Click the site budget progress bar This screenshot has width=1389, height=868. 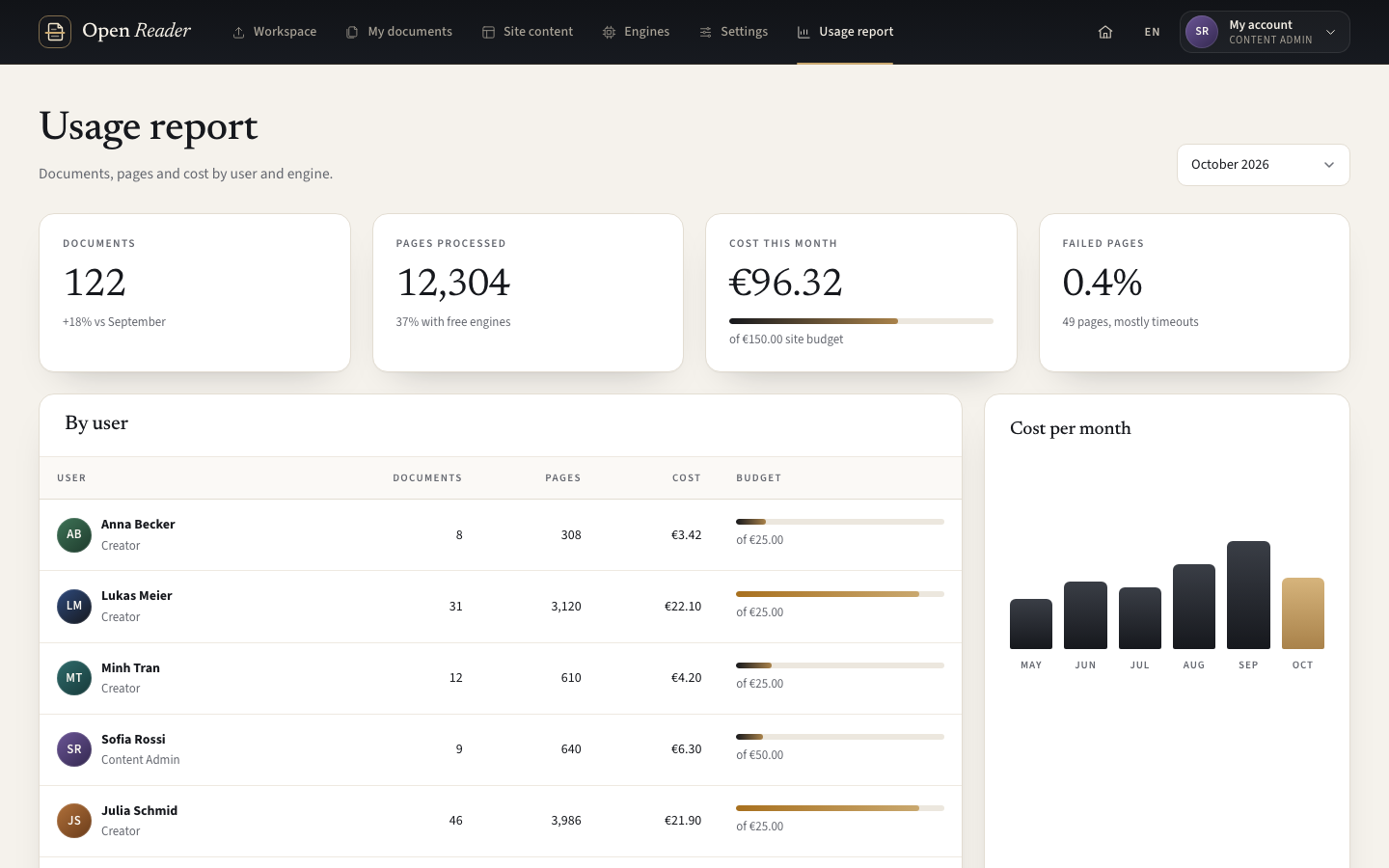click(861, 321)
